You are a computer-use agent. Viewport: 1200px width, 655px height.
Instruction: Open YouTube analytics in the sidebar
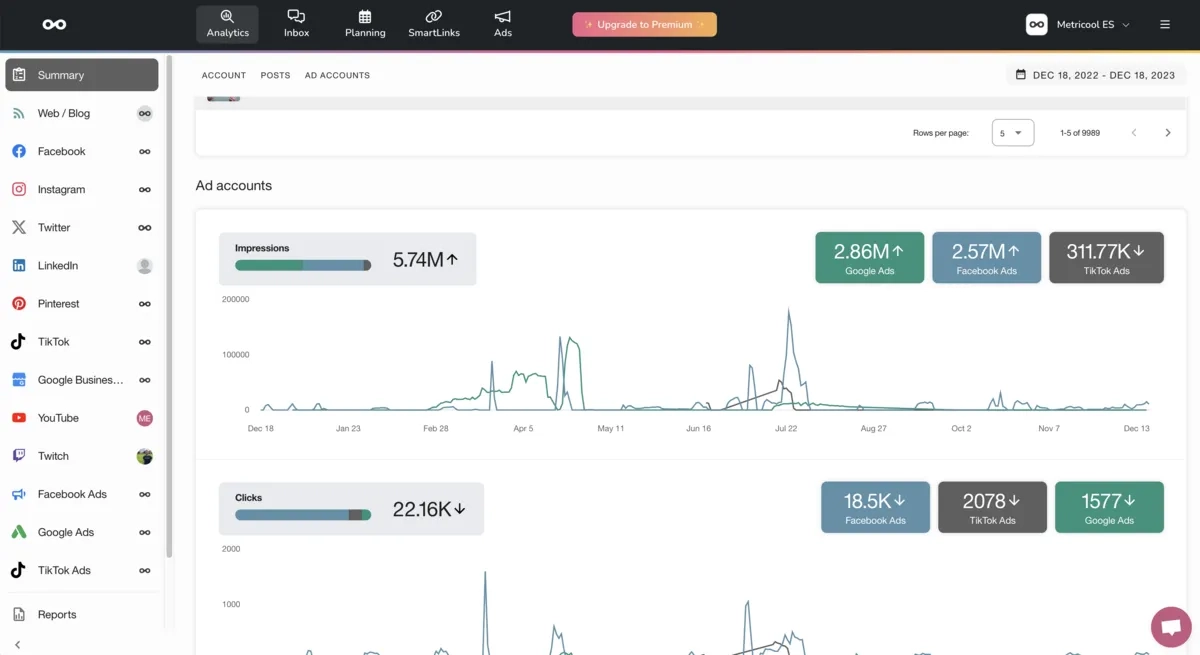click(x=82, y=418)
